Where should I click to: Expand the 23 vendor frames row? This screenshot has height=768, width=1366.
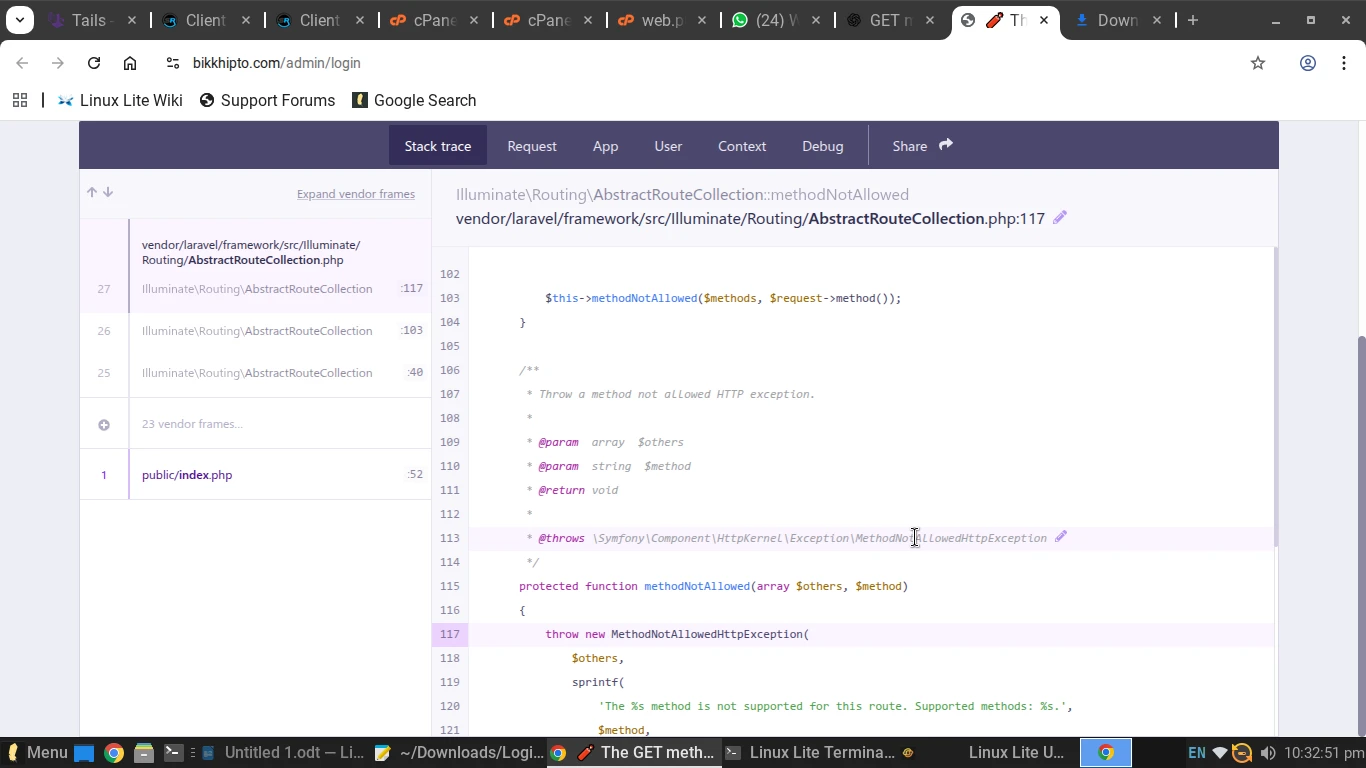coord(192,424)
